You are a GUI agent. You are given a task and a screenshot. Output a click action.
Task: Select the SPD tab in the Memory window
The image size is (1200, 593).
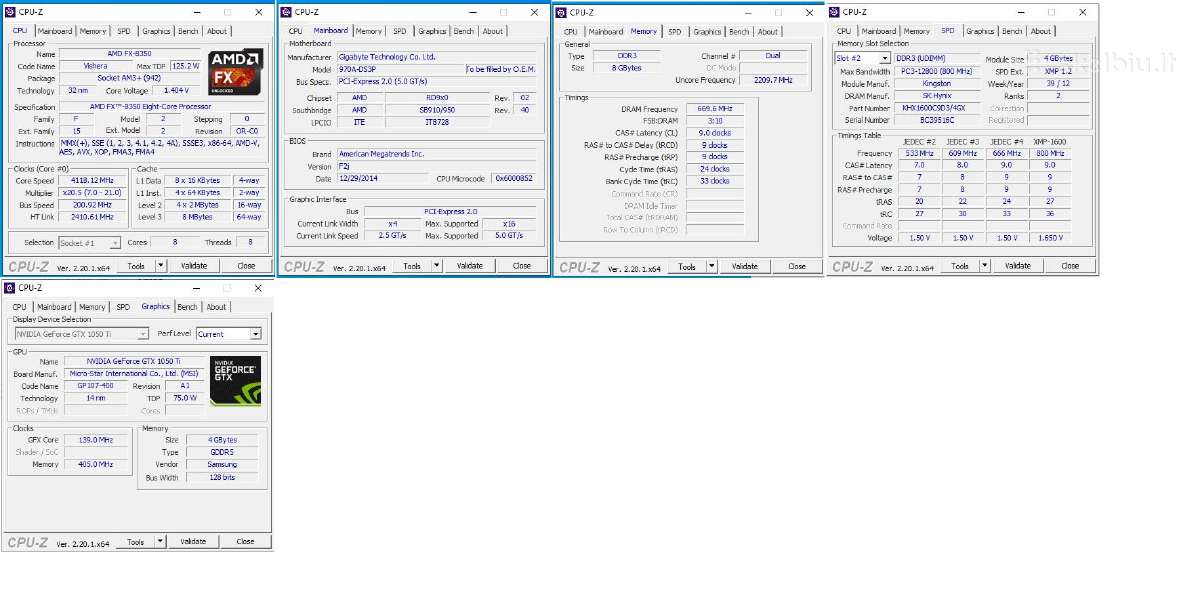coord(674,31)
